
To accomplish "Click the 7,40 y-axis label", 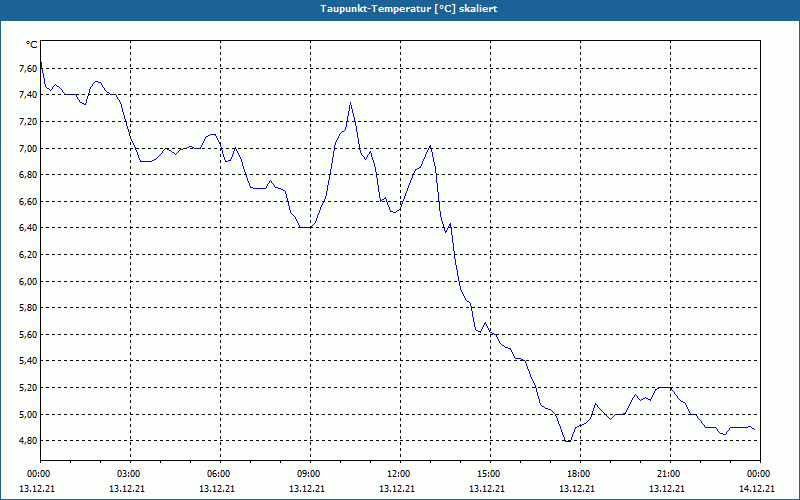I will [28, 95].
